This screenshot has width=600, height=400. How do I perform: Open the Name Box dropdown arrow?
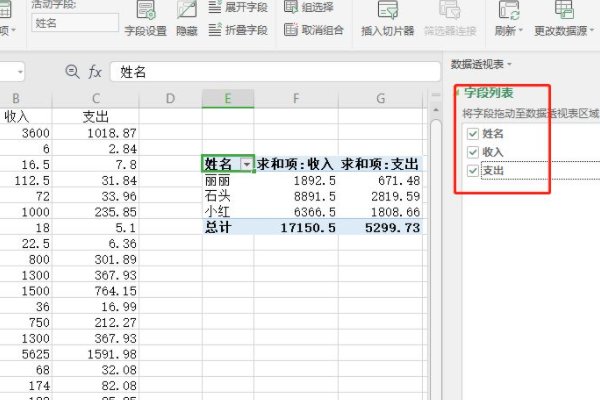tap(20, 72)
